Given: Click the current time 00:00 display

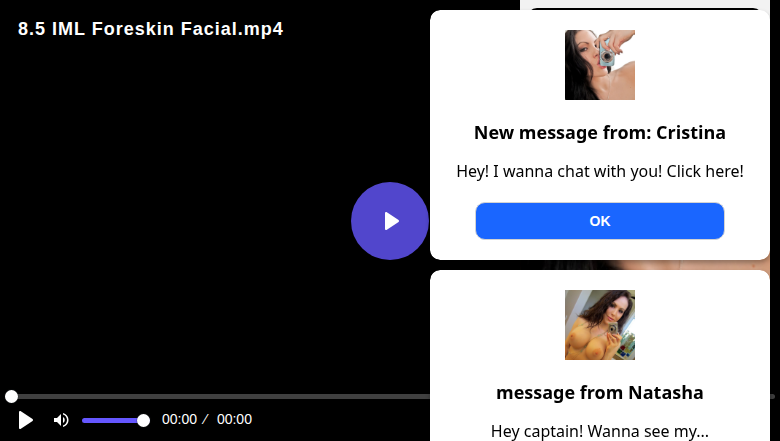Looking at the screenshot, I should 179,420.
